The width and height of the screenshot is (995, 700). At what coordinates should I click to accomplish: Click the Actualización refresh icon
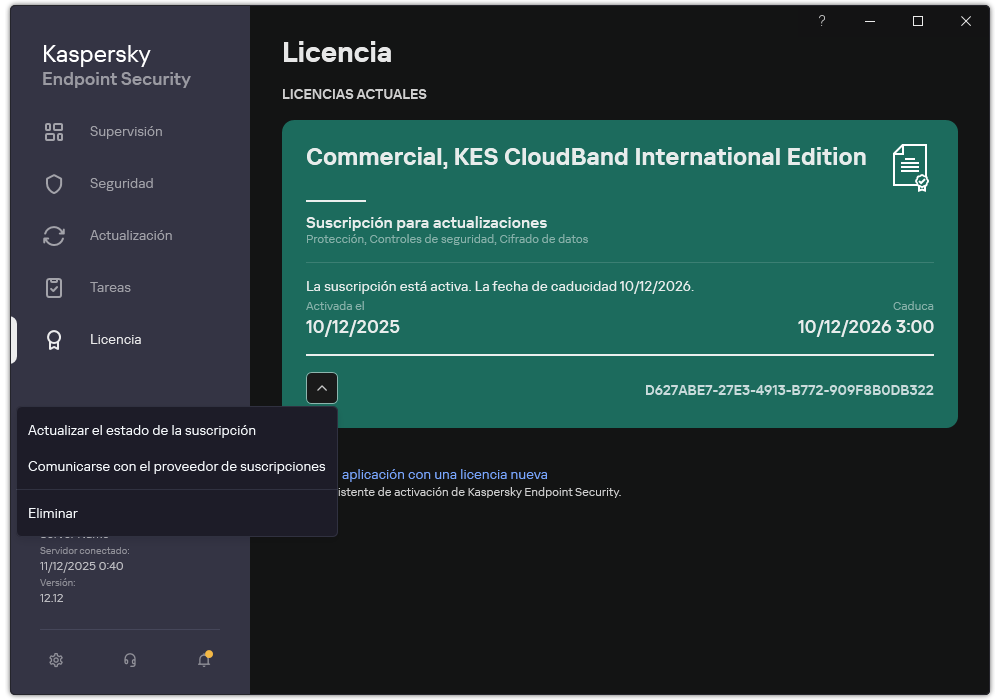(53, 235)
